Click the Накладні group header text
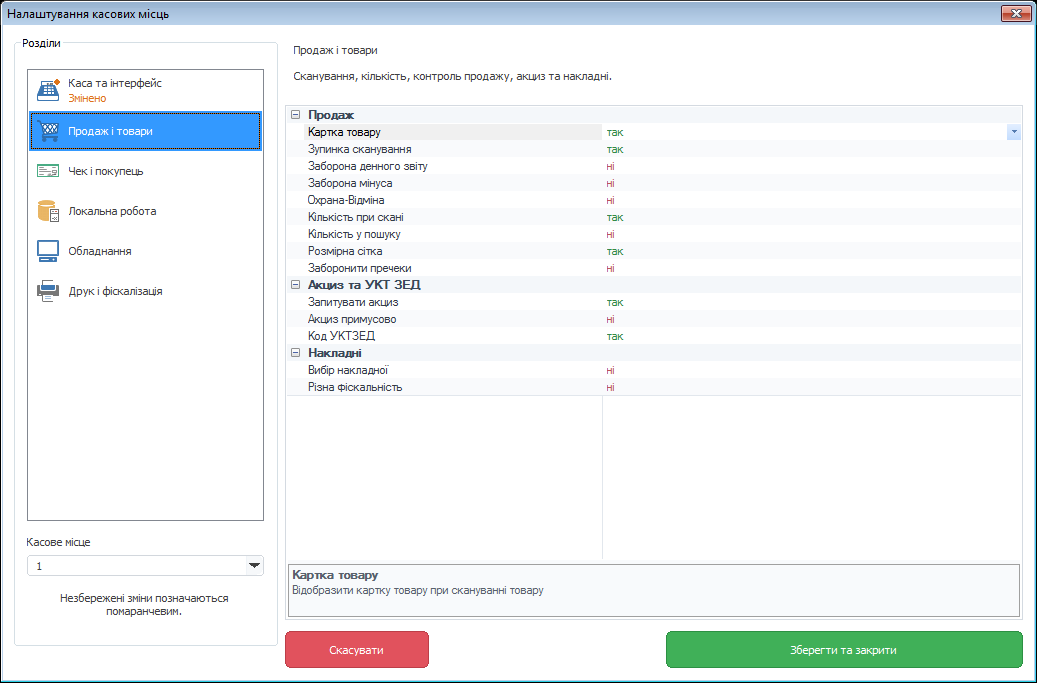Screen dimensions: 1037x683 [x=335, y=353]
